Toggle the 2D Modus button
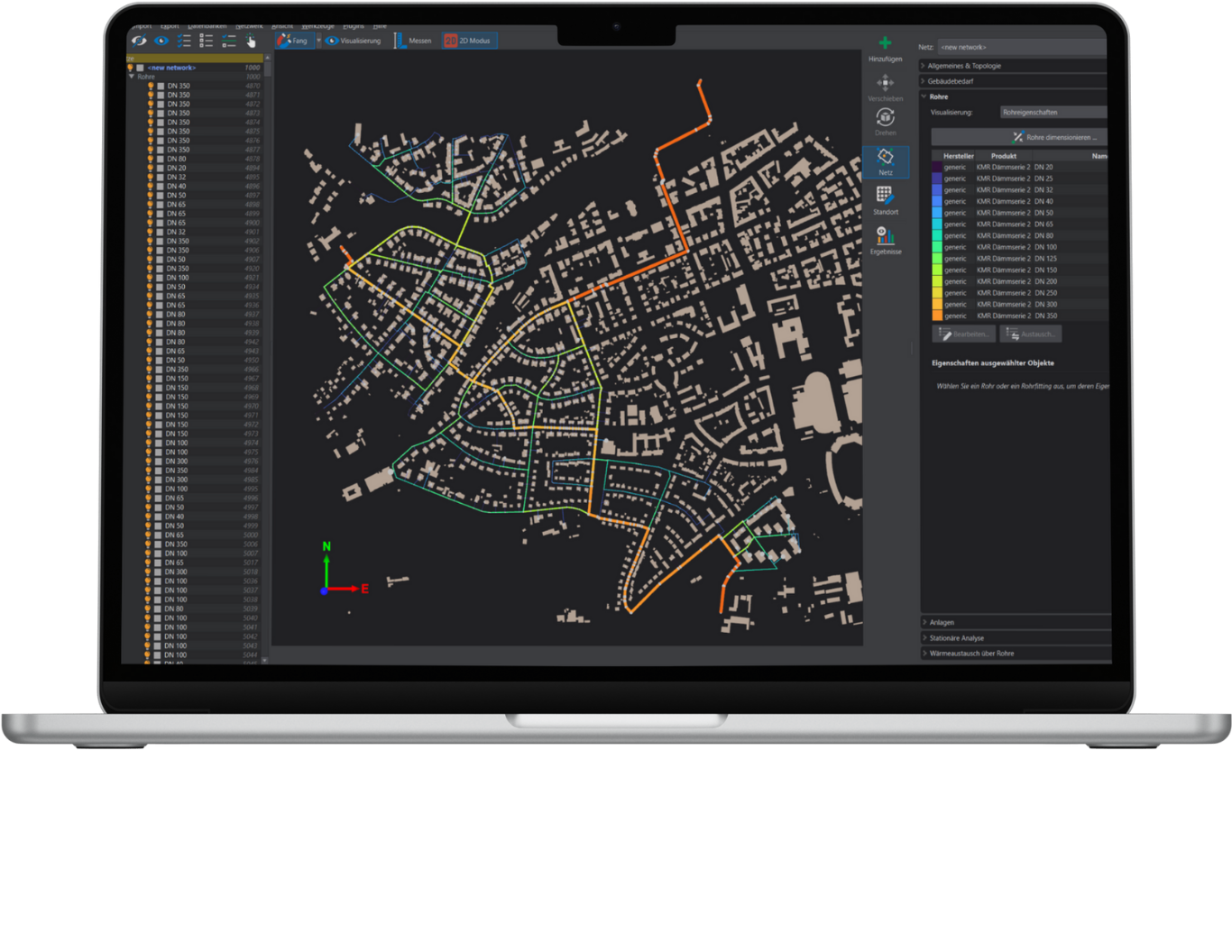Viewport: 1232px width, 952px height. tap(468, 41)
